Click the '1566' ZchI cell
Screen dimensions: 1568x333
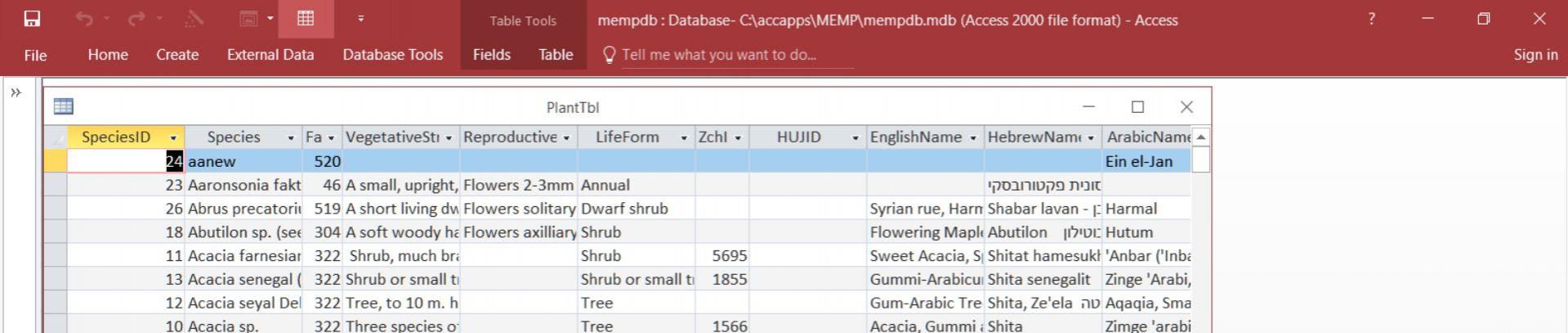(x=722, y=326)
